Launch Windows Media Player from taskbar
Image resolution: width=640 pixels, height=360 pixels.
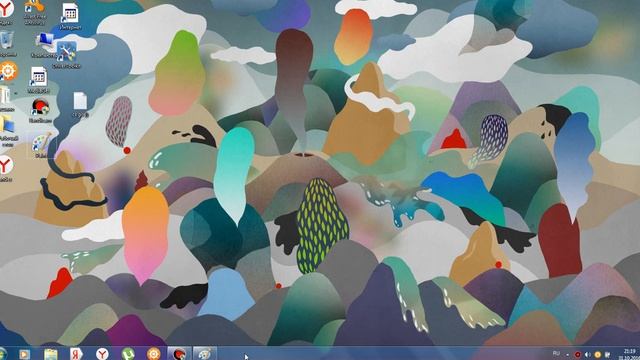(24, 354)
